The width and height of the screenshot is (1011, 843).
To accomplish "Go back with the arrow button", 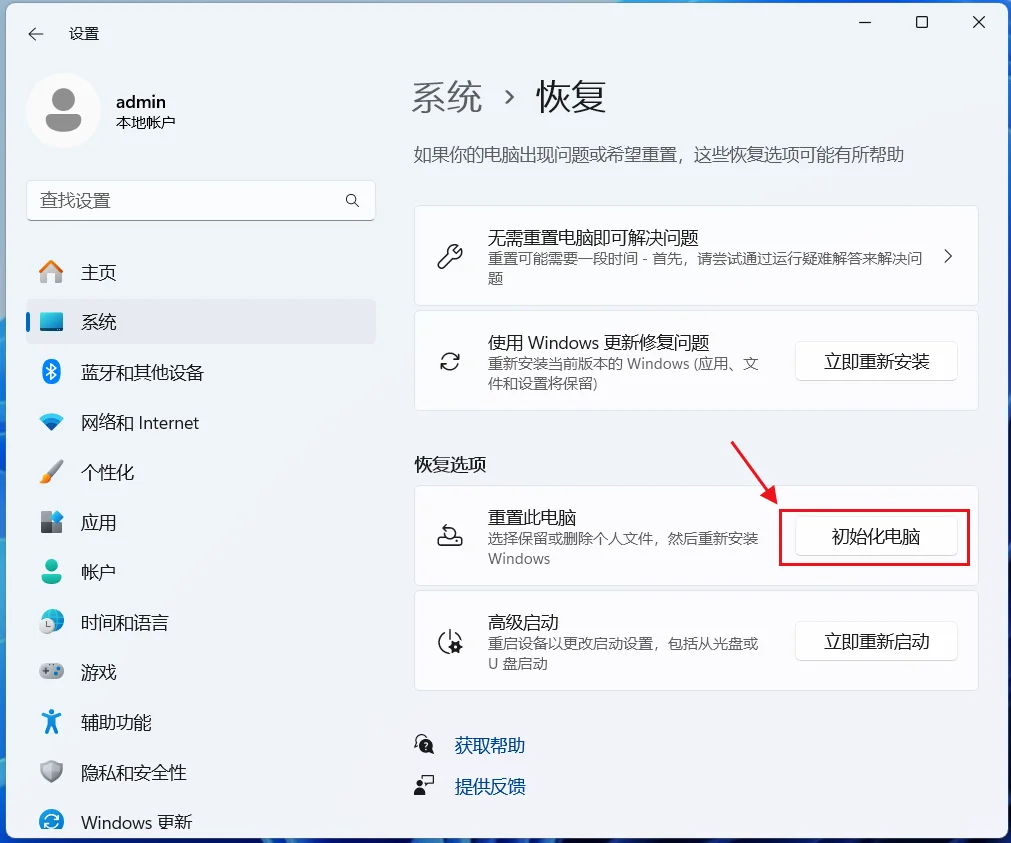I will pyautogui.click(x=35, y=33).
